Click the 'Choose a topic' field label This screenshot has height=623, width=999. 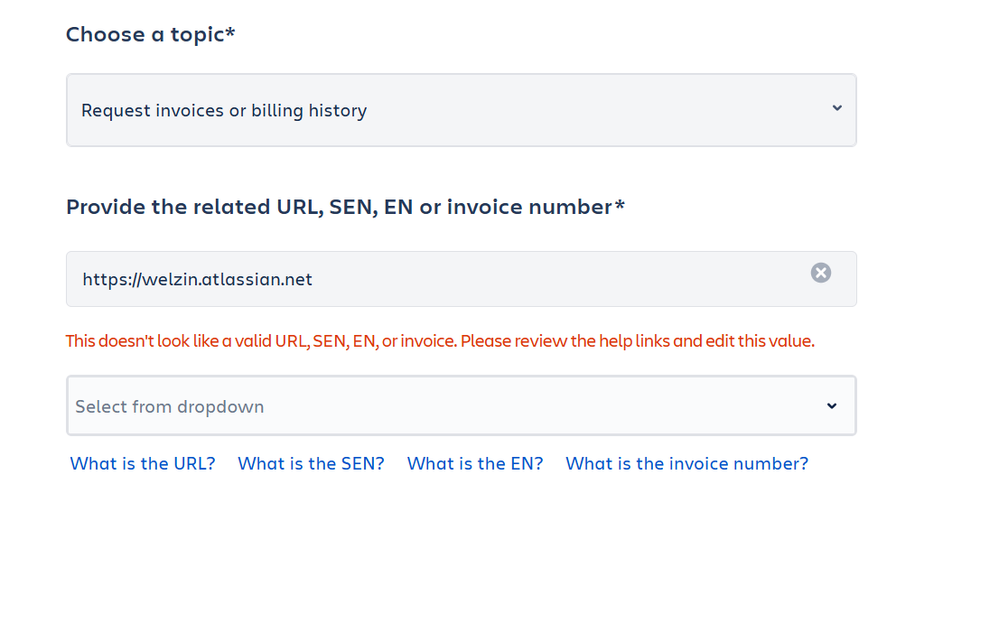click(x=145, y=34)
